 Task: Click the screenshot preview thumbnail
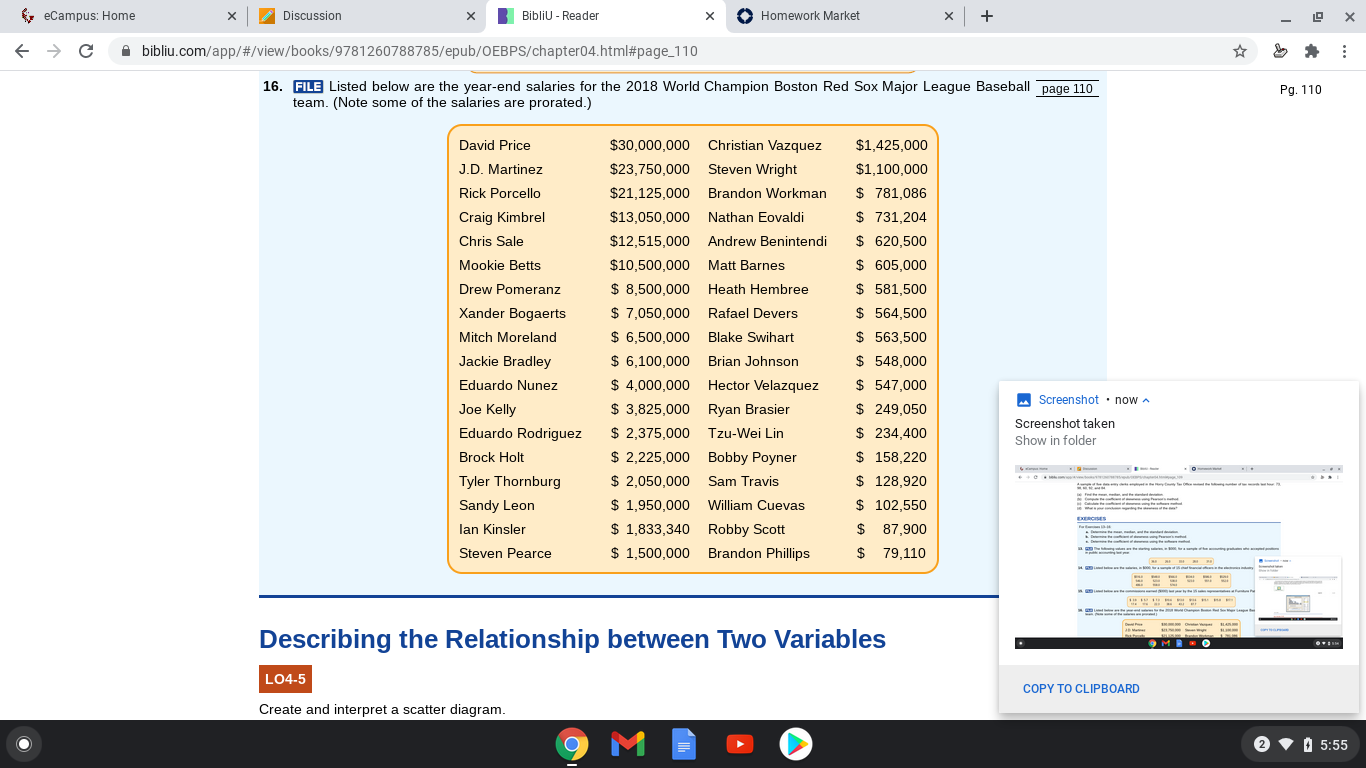(x=1179, y=557)
